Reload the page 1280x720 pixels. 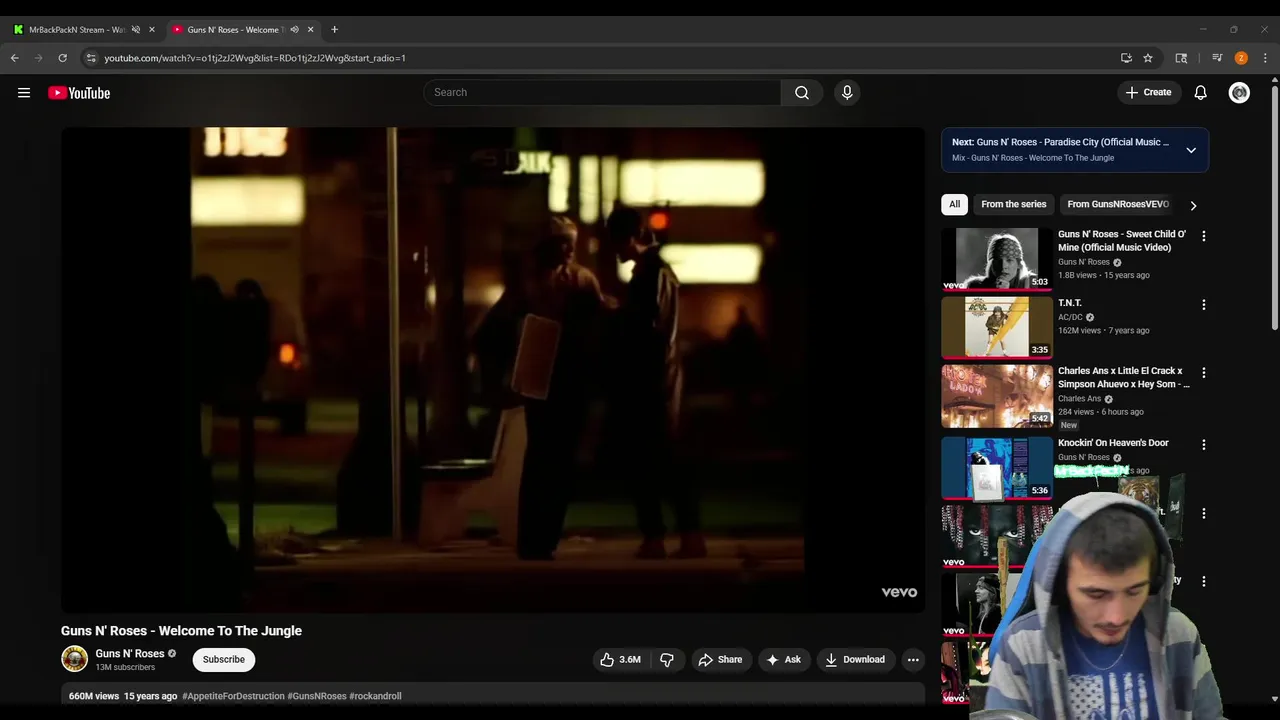(x=62, y=58)
